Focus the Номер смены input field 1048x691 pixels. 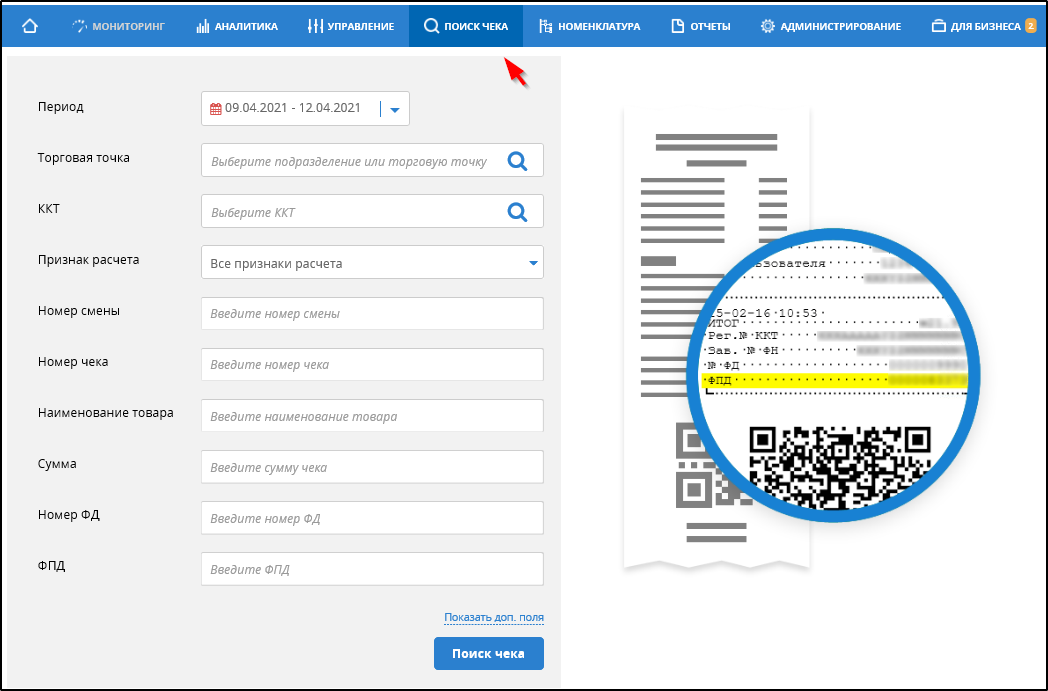click(372, 313)
